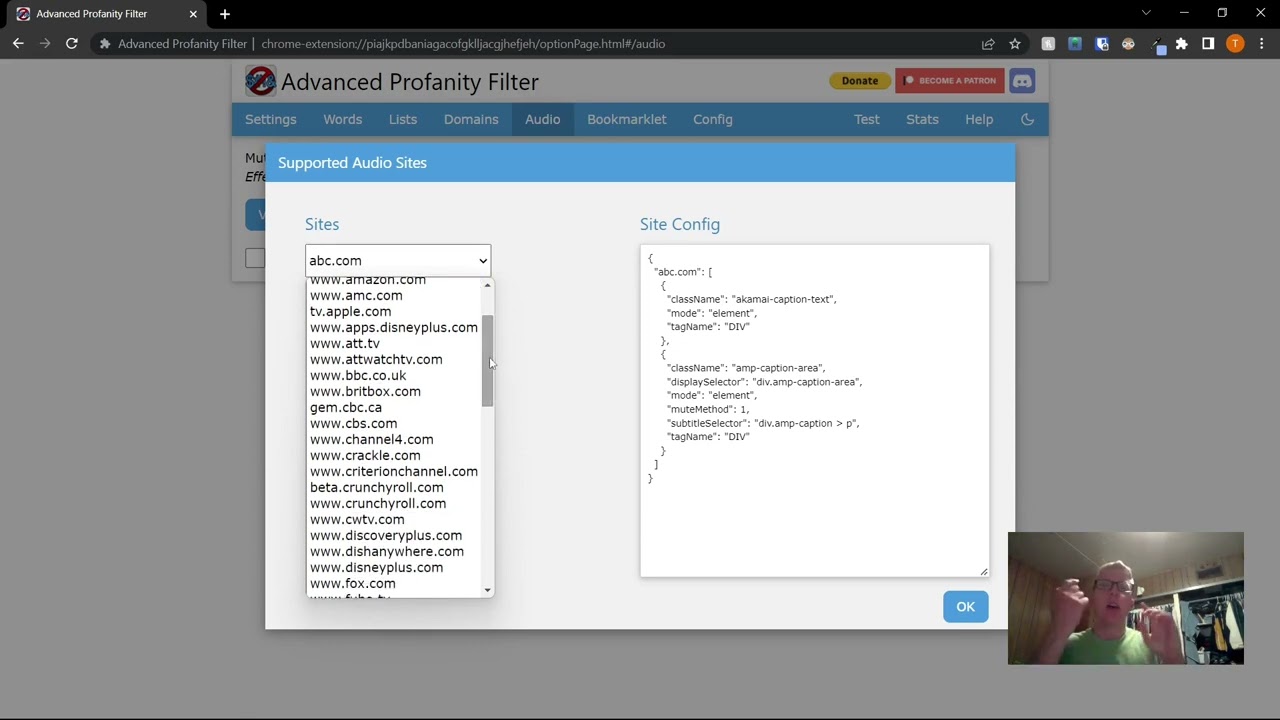Click inside the Site Config text area

tap(815, 411)
